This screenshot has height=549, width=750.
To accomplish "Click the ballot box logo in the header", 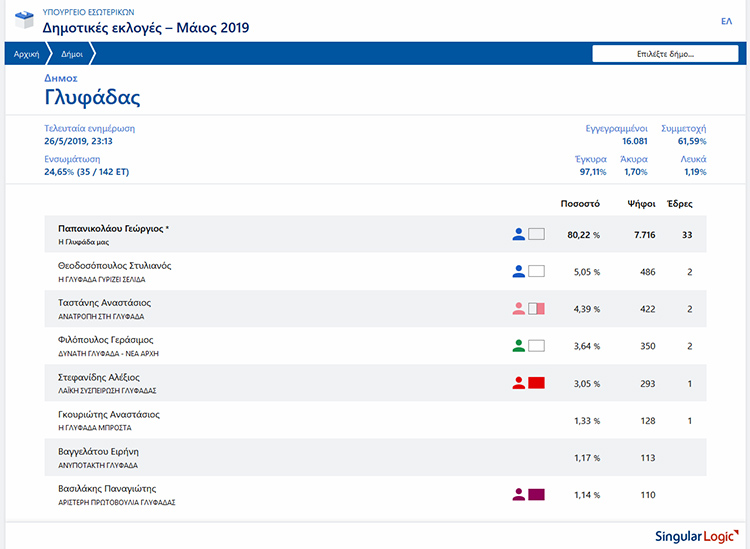I will point(21,21).
